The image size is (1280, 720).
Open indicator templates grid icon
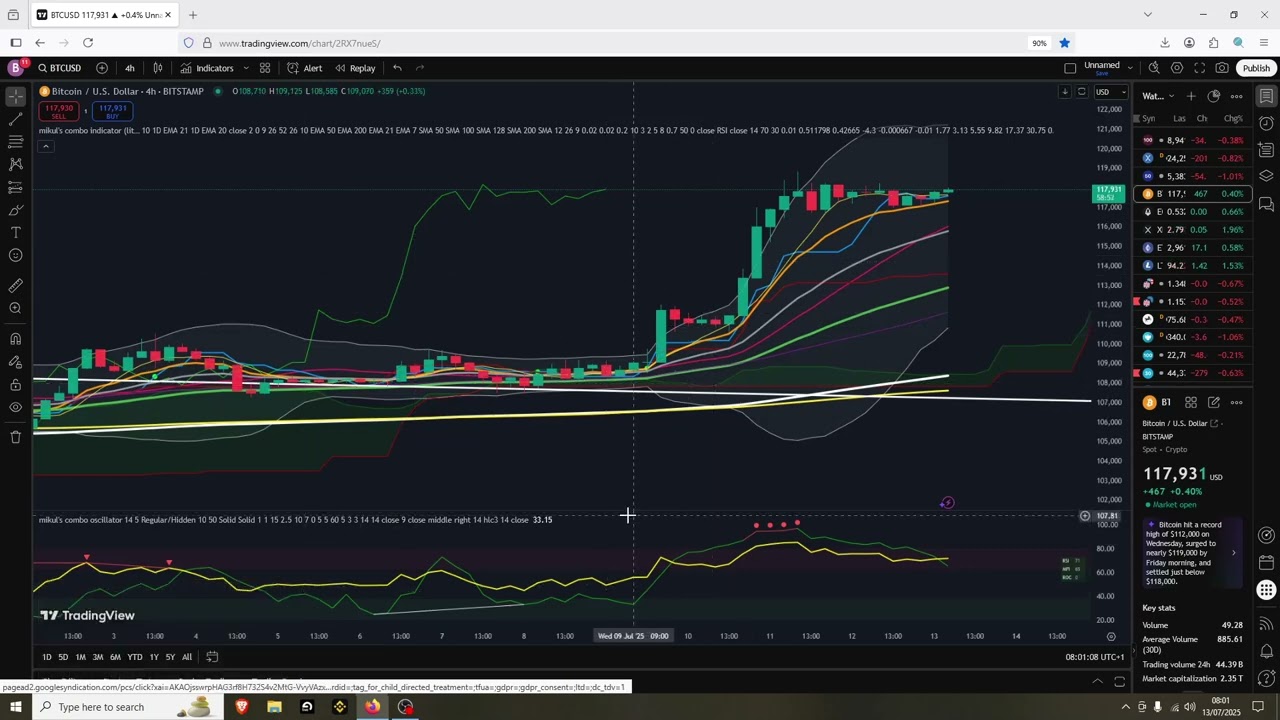point(265,68)
